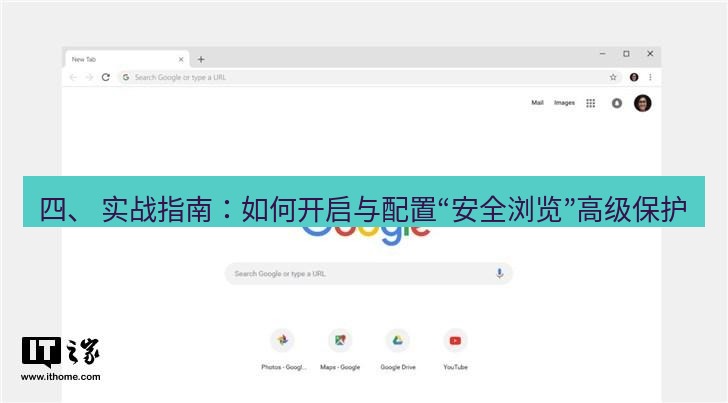Reload the page with refresh icon

106,77
